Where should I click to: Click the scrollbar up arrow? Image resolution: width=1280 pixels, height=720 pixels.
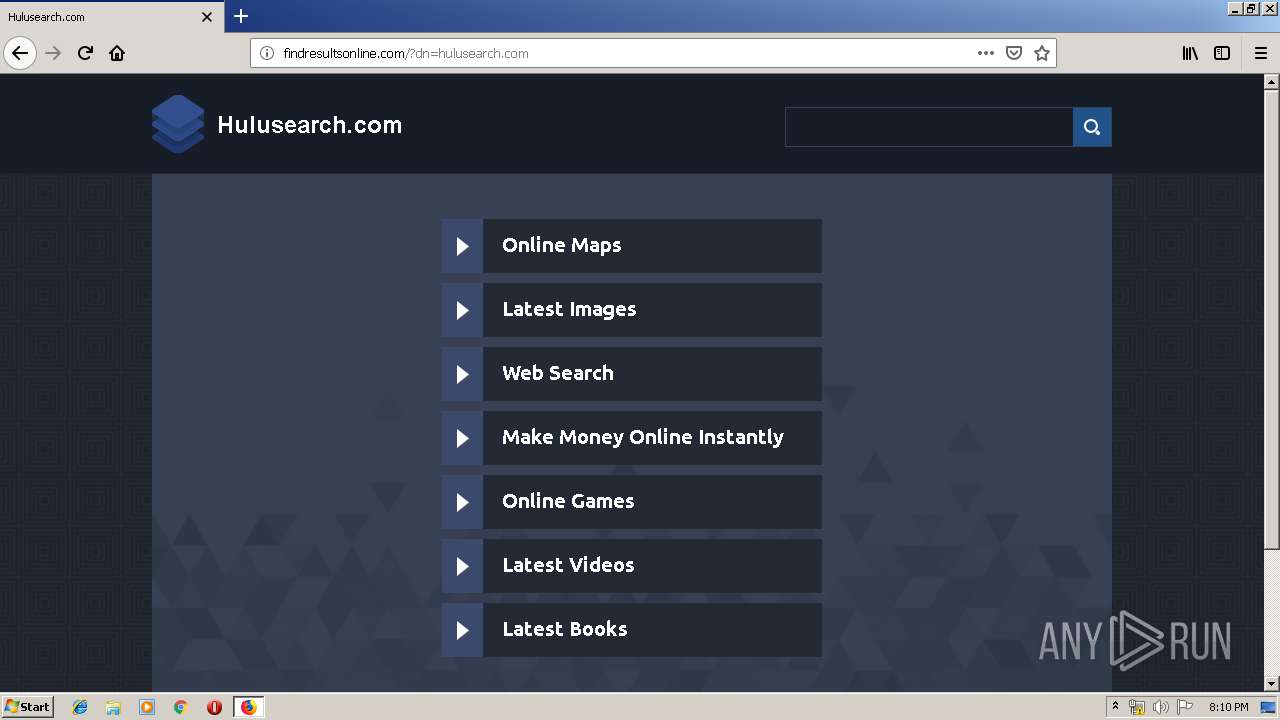coord(1271,82)
